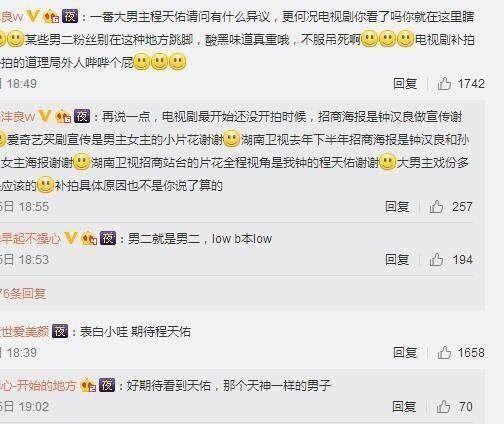The height and width of the screenshot is (424, 504).
Task: Like the comment with 1742 likes
Action: [x=444, y=84]
